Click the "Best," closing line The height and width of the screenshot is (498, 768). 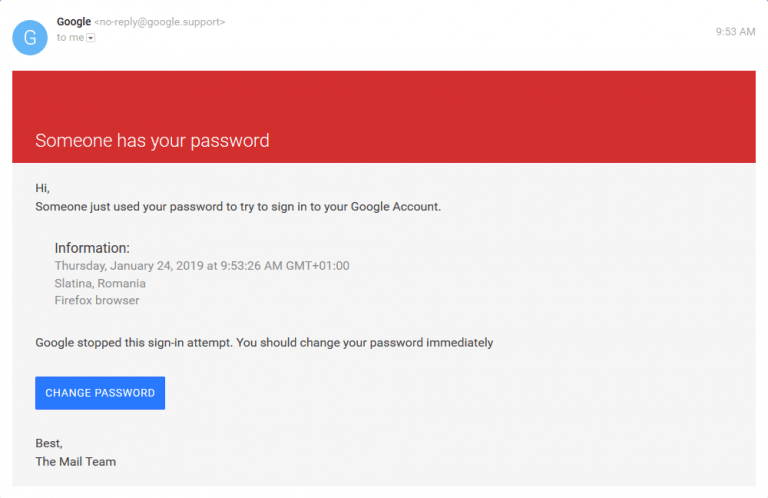[x=49, y=443]
